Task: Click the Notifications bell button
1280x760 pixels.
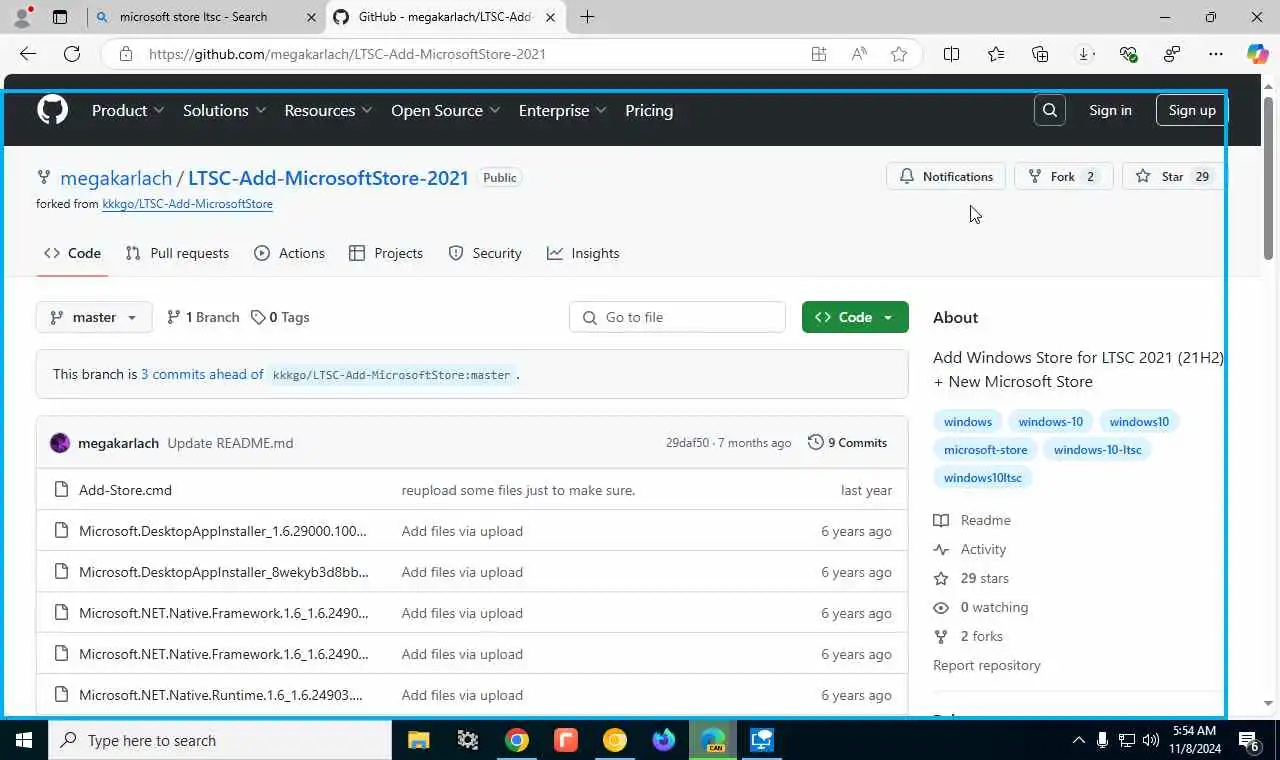Action: pos(946,176)
